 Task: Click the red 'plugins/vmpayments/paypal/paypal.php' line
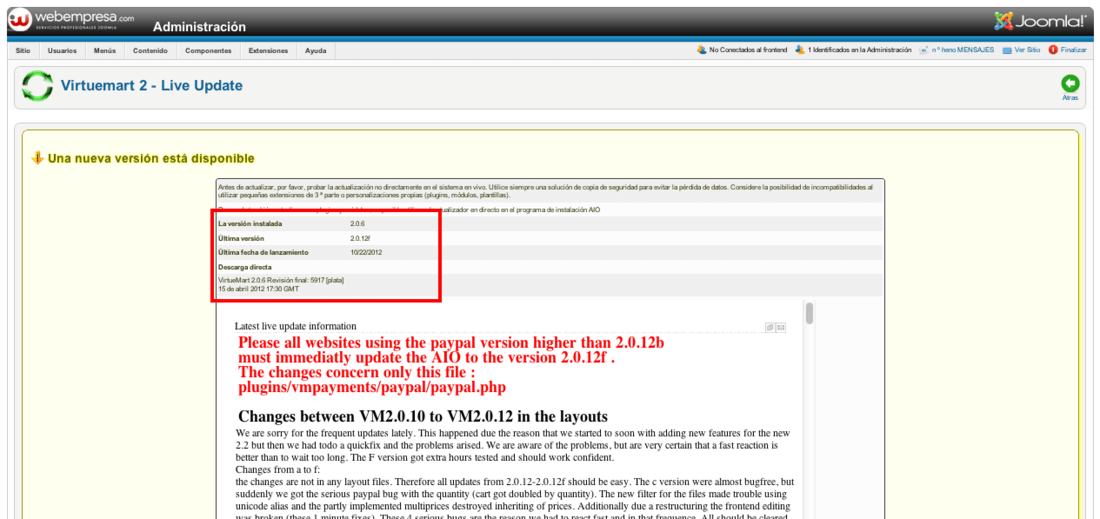pyautogui.click(x=372, y=387)
